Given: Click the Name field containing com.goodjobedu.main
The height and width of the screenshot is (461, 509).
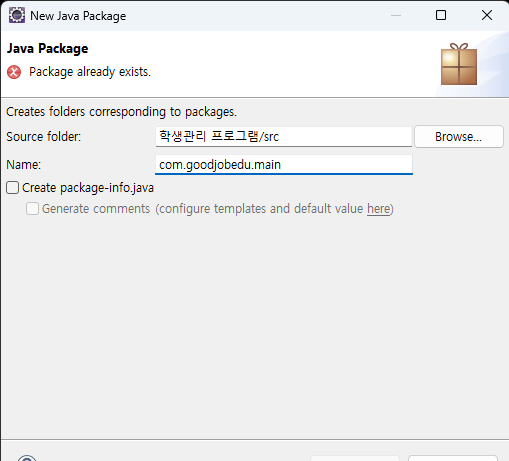Looking at the screenshot, I should click(284, 165).
